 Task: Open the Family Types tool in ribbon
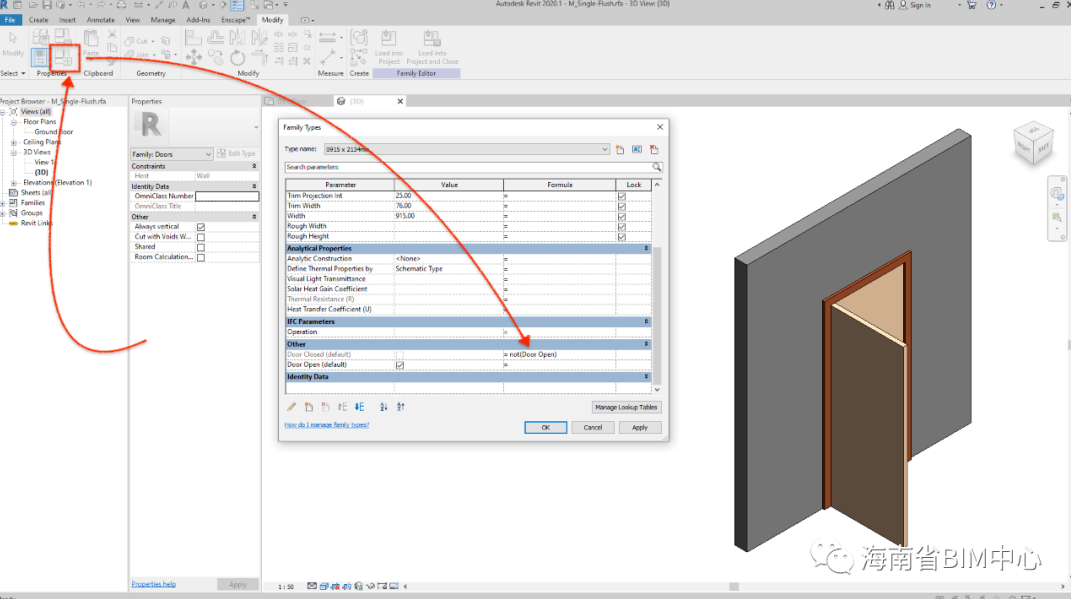coord(64,58)
